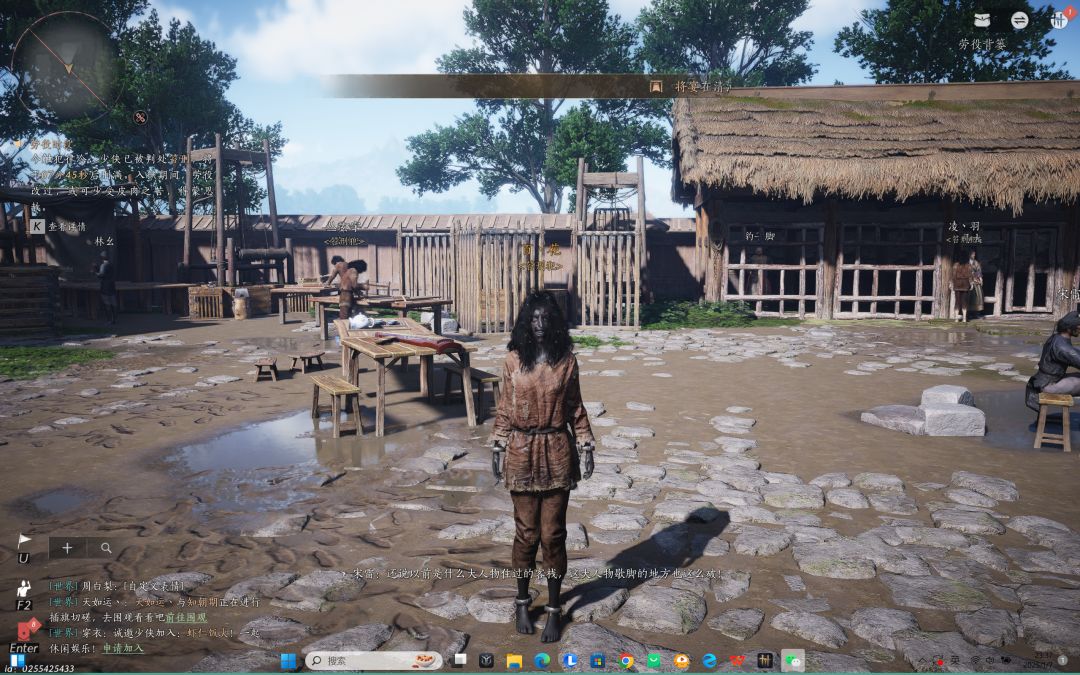Open File Explorer from the taskbar
This screenshot has height=675, width=1080.
click(x=514, y=661)
